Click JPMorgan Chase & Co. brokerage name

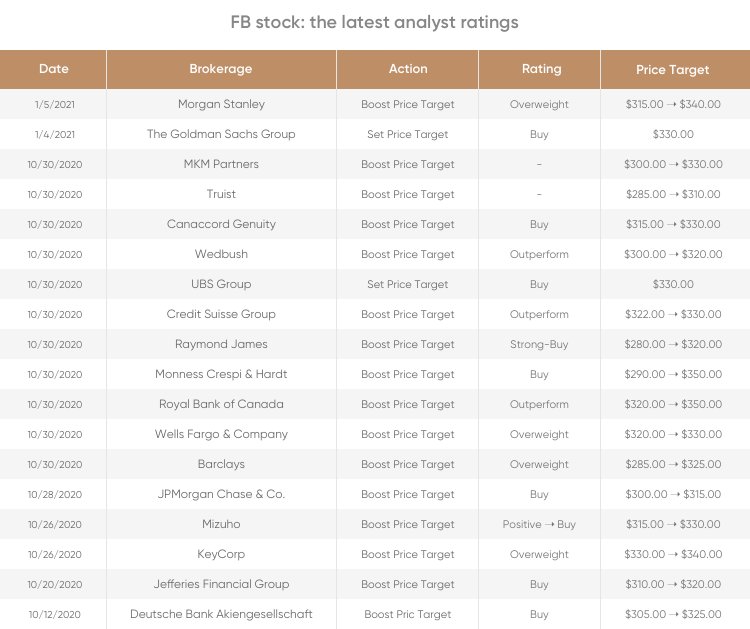(x=221, y=494)
